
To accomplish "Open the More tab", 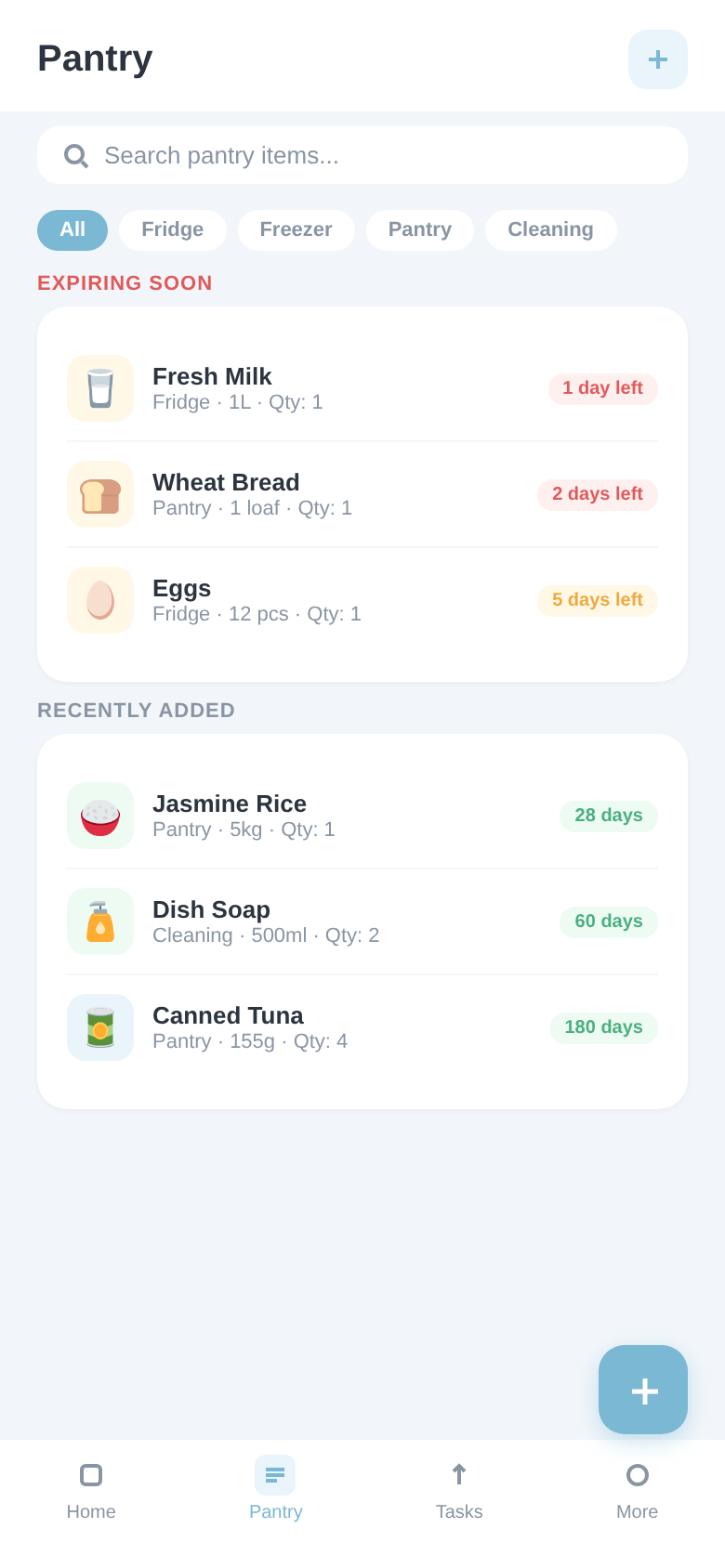I will (638, 1488).
